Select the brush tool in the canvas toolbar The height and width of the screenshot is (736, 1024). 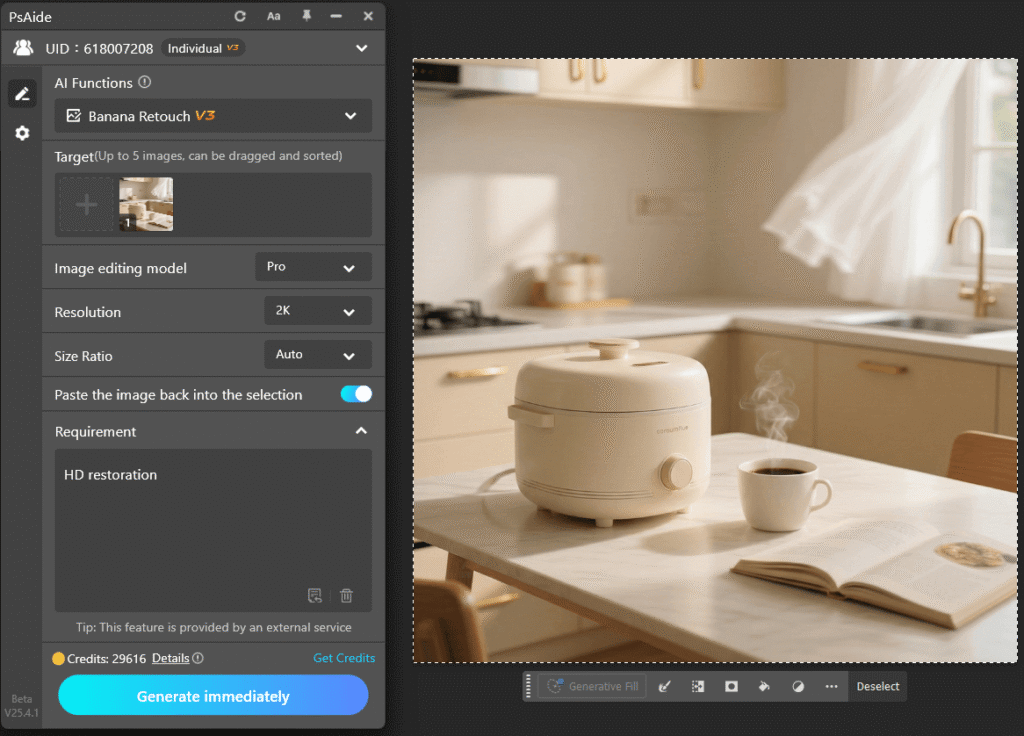tap(665, 686)
